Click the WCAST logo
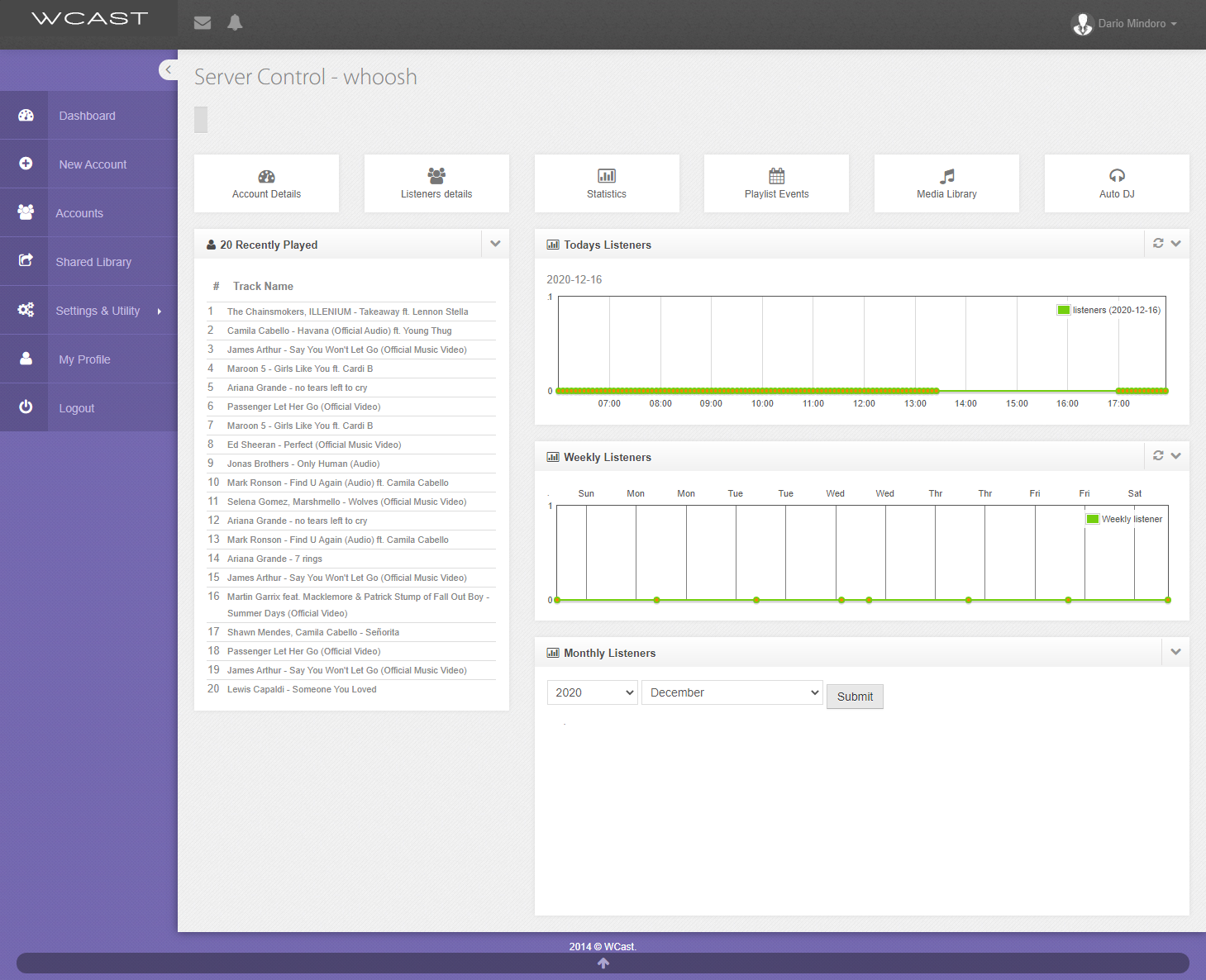Screen dimensions: 1206x980 [89, 18]
